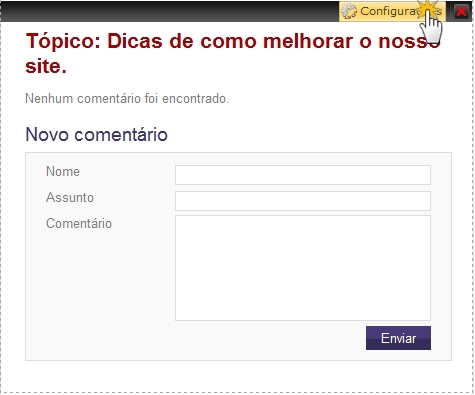The image size is (475, 395).
Task: Focus the Assunto text field
Action: [303, 201]
